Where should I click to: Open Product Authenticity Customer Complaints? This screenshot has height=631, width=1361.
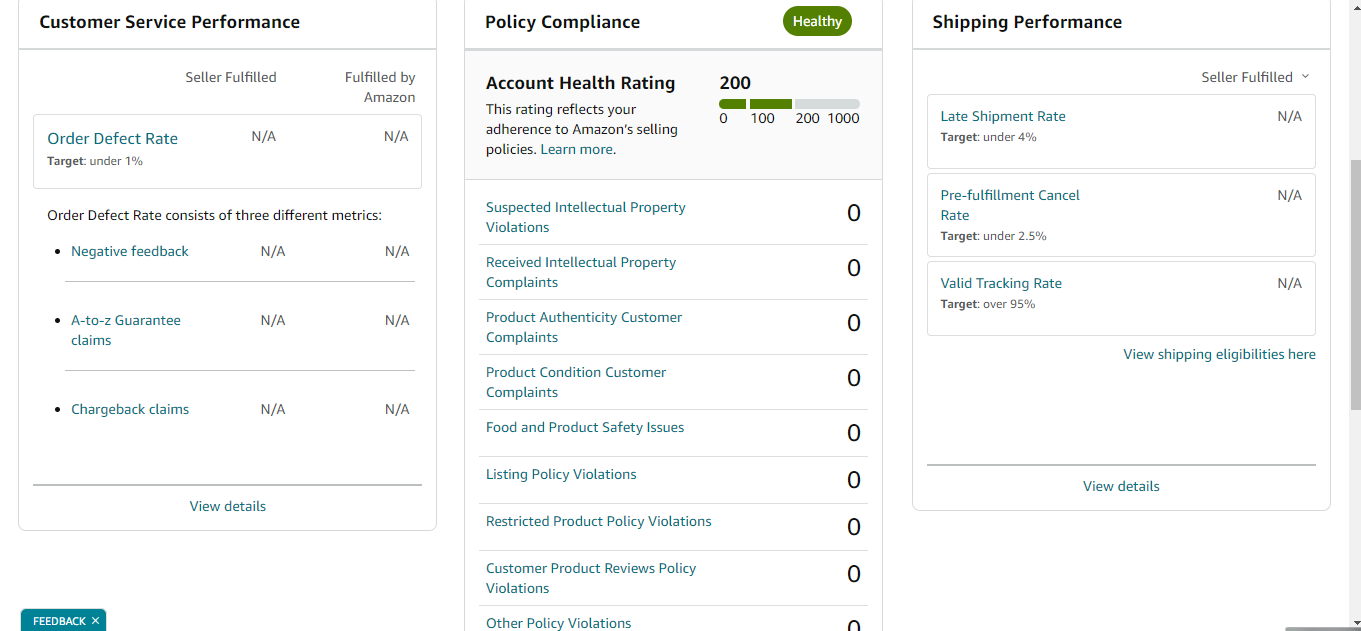click(x=584, y=327)
